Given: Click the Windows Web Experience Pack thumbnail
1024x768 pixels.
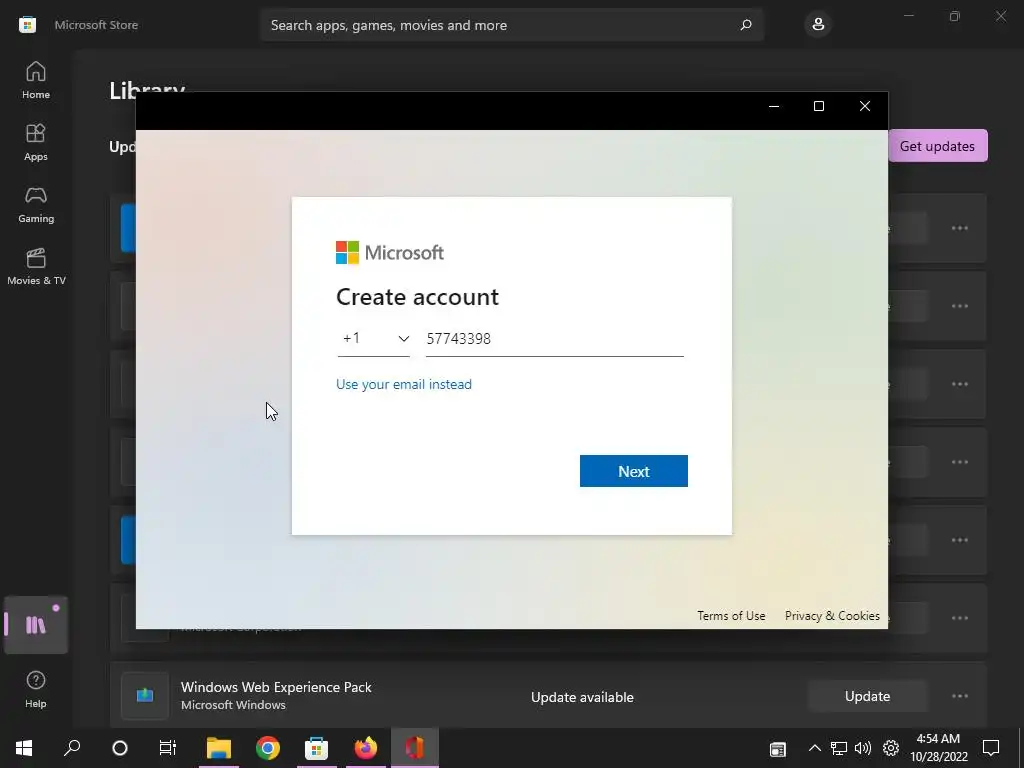Looking at the screenshot, I should [x=145, y=696].
